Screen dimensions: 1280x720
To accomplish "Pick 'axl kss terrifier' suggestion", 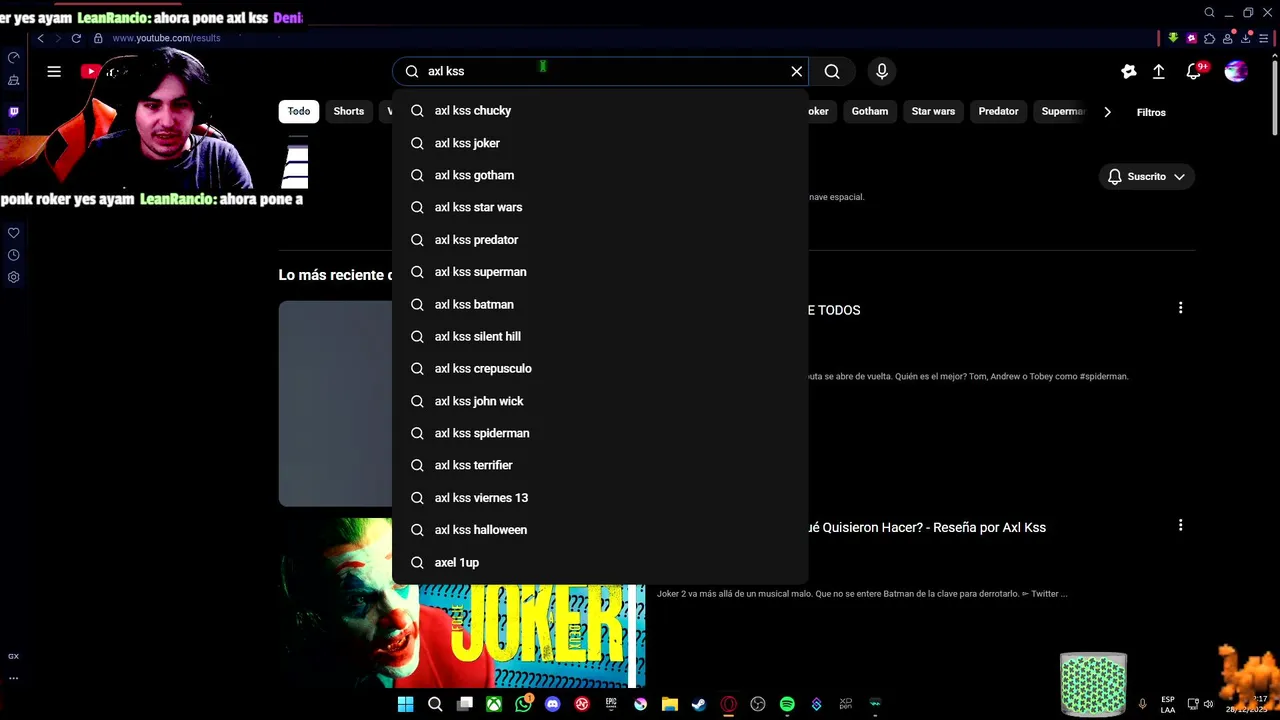I will 600,465.
